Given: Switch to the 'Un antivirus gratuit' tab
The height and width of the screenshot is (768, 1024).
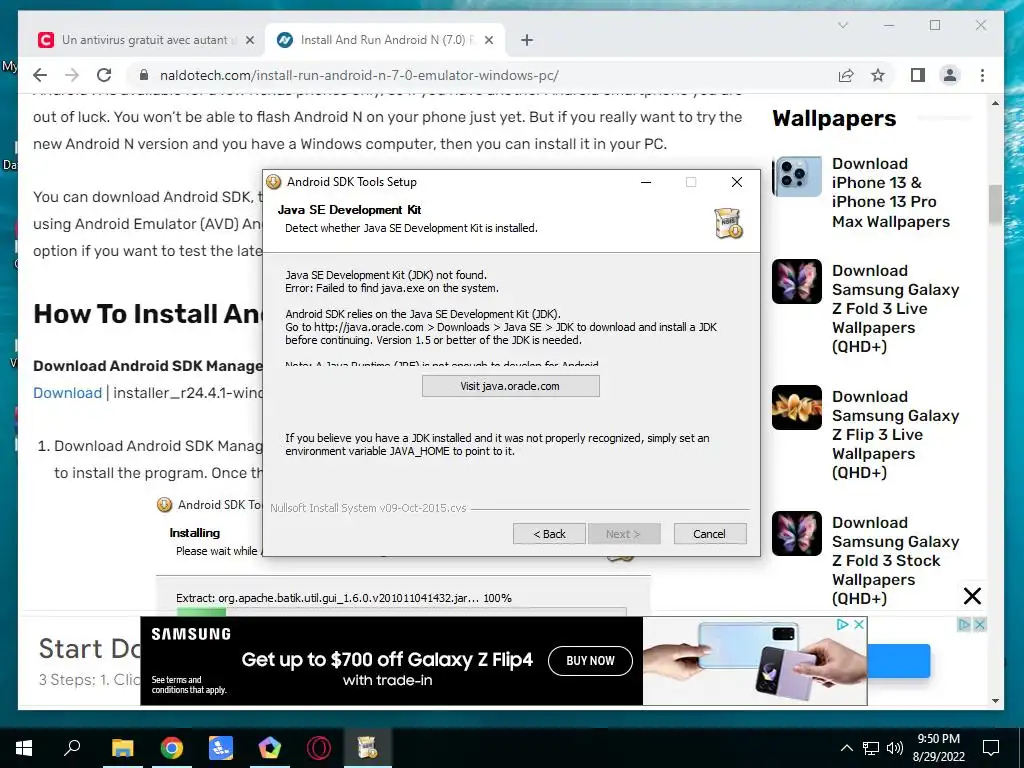Looking at the screenshot, I should [x=146, y=40].
